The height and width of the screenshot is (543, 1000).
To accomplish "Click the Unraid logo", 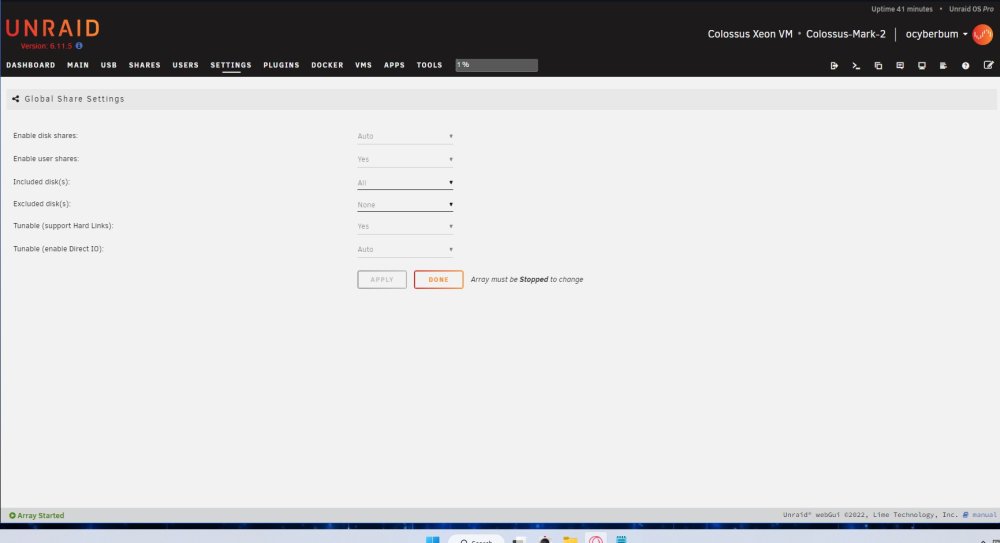I will click(53, 28).
